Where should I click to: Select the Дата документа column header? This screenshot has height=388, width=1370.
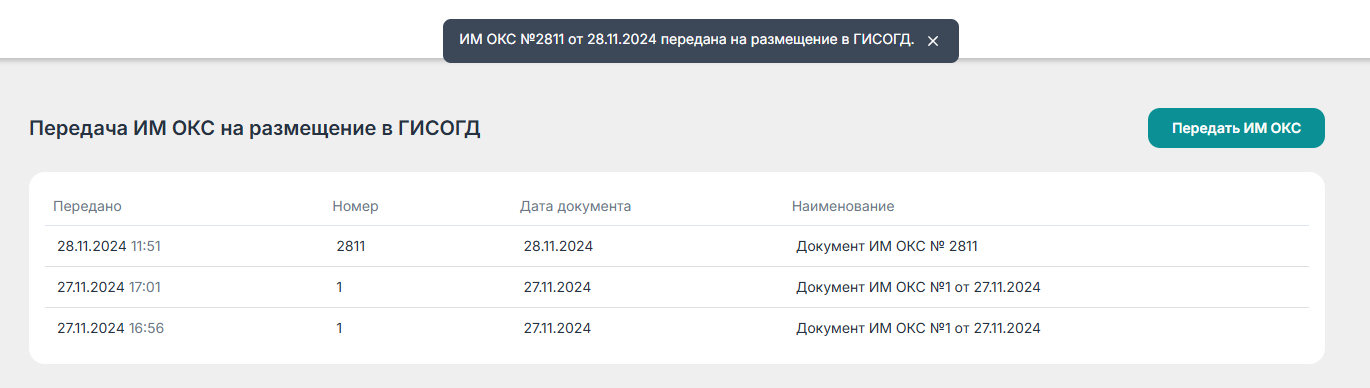pos(575,206)
